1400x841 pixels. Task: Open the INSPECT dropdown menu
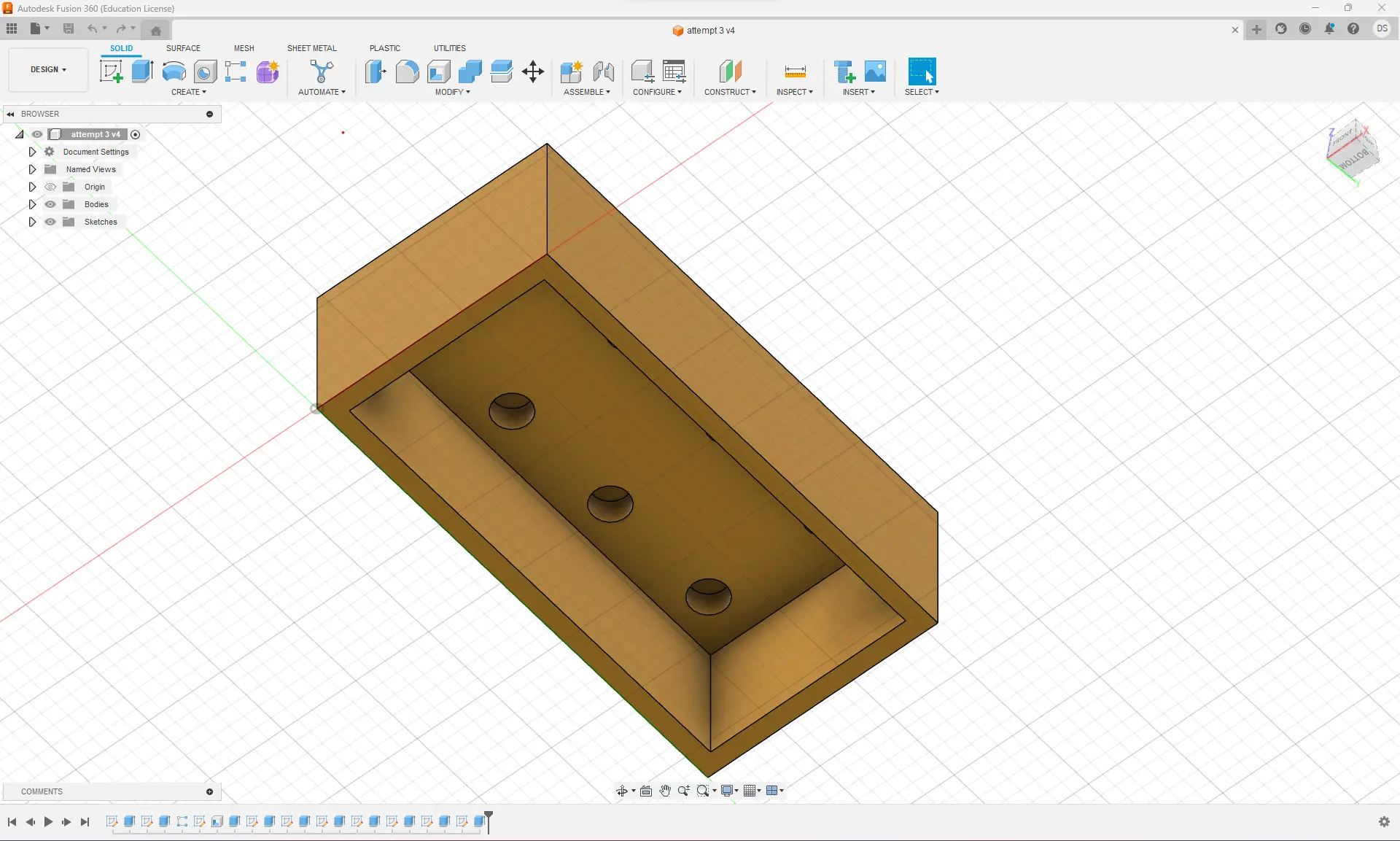[795, 92]
